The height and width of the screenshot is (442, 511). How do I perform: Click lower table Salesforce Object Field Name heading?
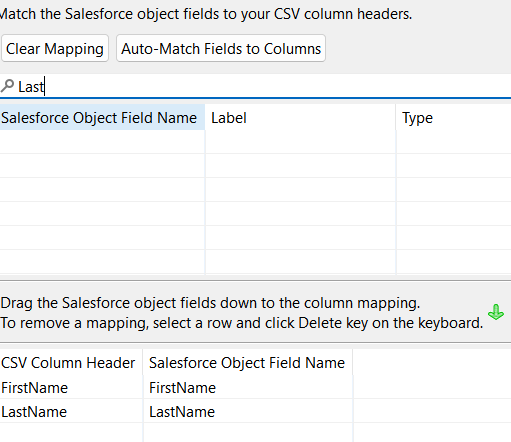(x=248, y=363)
